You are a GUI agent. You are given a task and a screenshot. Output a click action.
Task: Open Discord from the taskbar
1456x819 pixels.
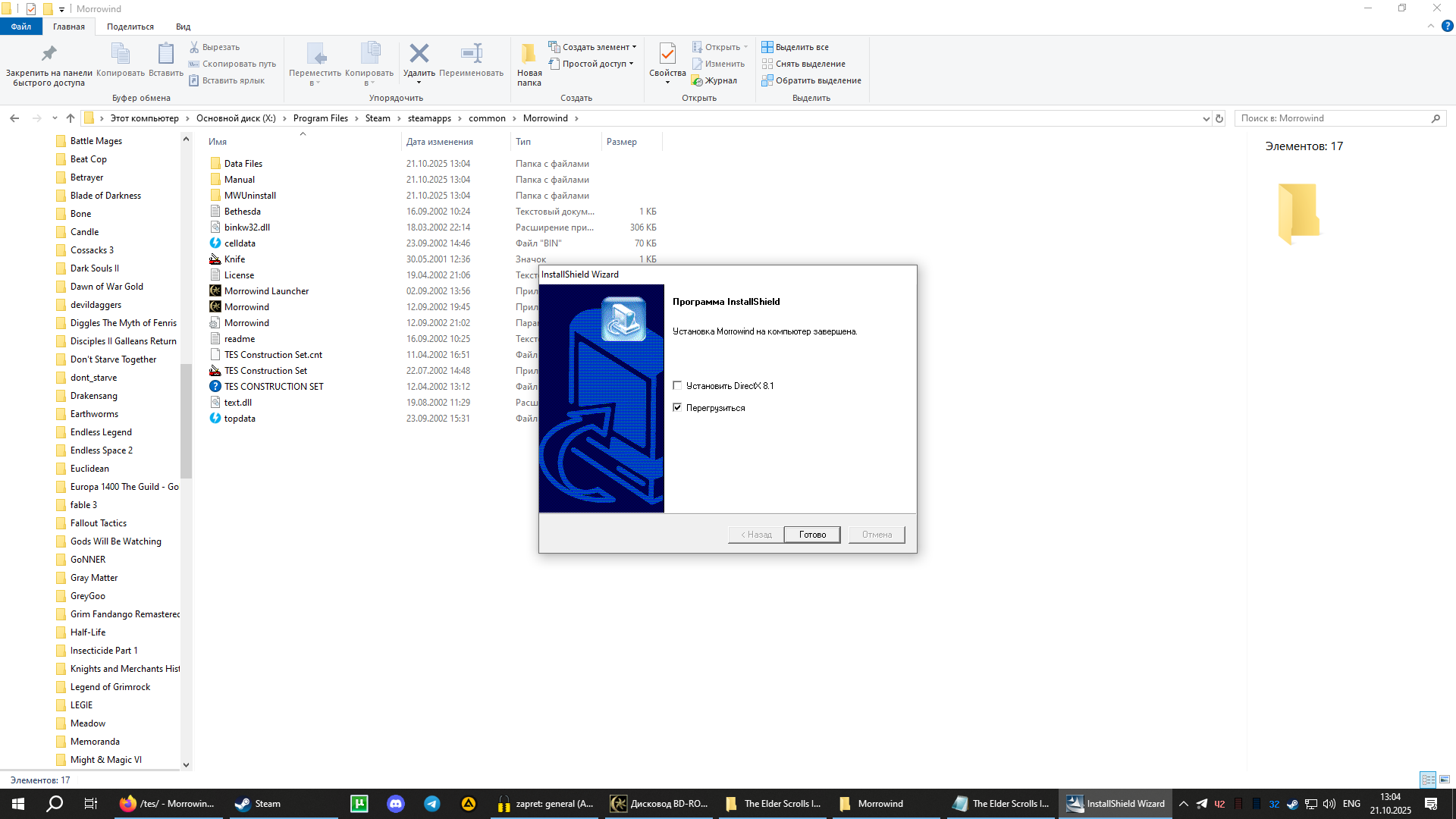(396, 804)
